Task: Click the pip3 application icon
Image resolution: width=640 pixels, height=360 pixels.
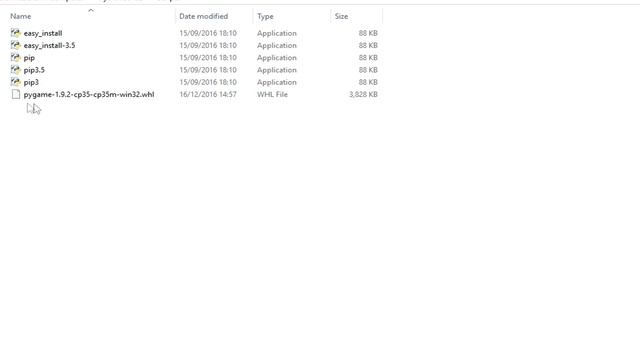Action: pos(16,82)
